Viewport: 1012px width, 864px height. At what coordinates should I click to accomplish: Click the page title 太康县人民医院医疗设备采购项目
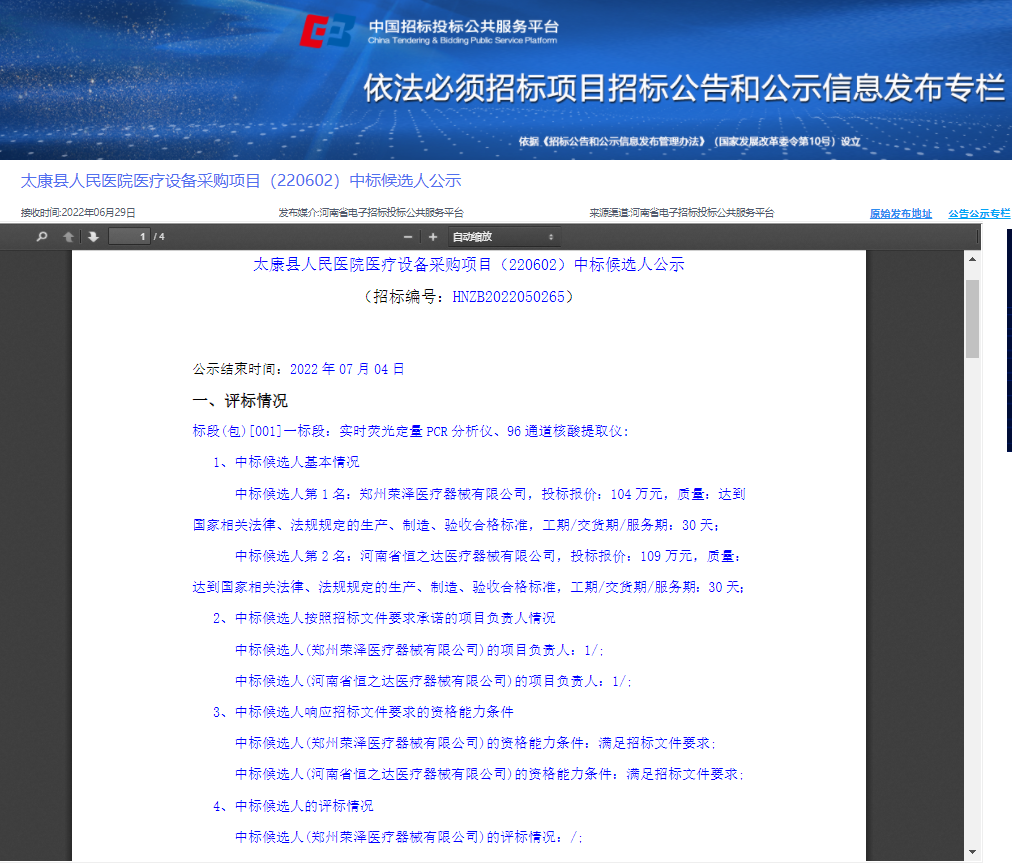click(x=241, y=181)
